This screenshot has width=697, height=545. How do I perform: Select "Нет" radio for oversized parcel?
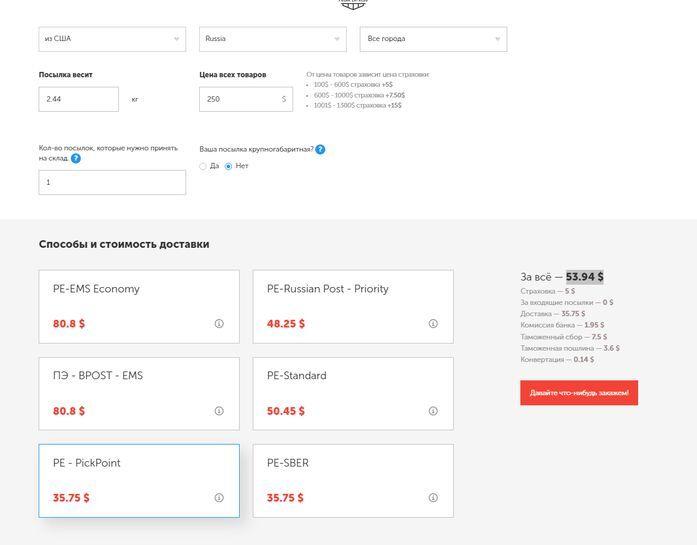click(228, 166)
